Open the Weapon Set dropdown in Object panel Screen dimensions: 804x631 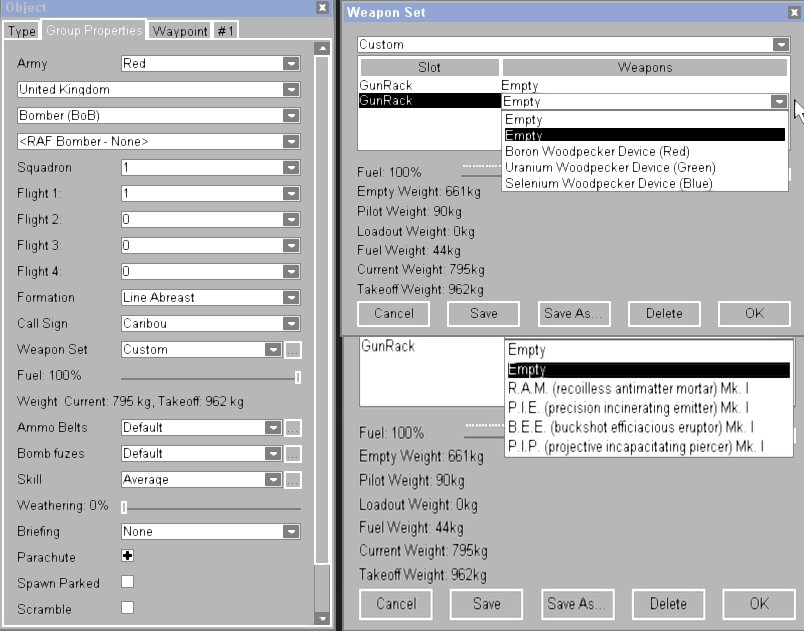click(x=202, y=350)
